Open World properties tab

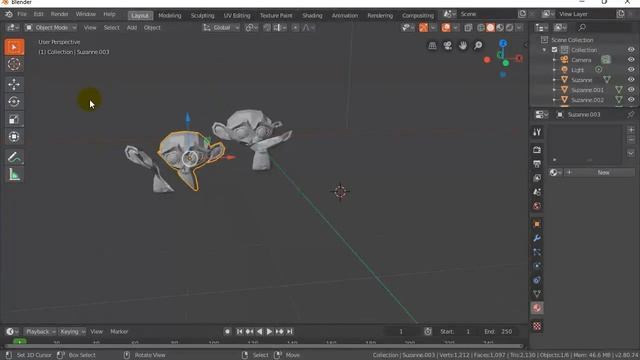[x=537, y=206]
